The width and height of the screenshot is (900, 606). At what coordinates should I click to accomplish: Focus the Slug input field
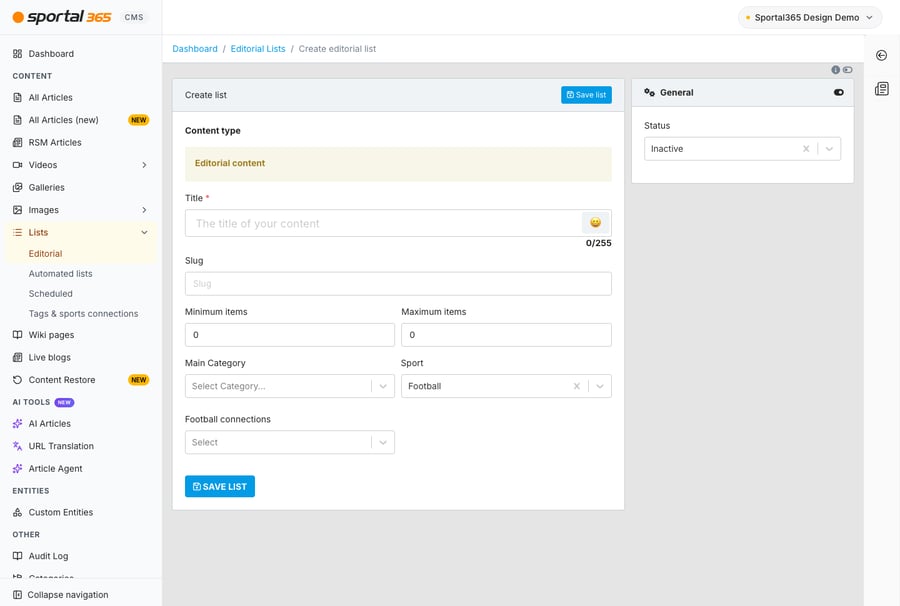(x=398, y=283)
